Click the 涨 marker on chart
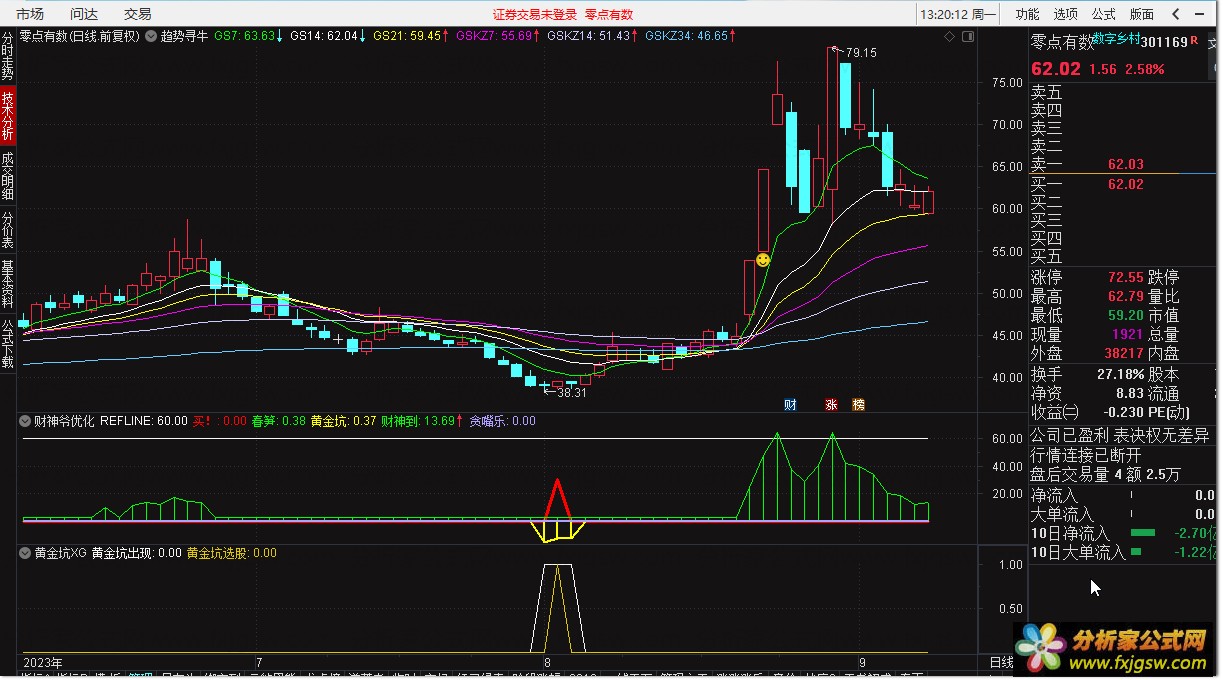The image size is (1223, 680). tap(831, 405)
